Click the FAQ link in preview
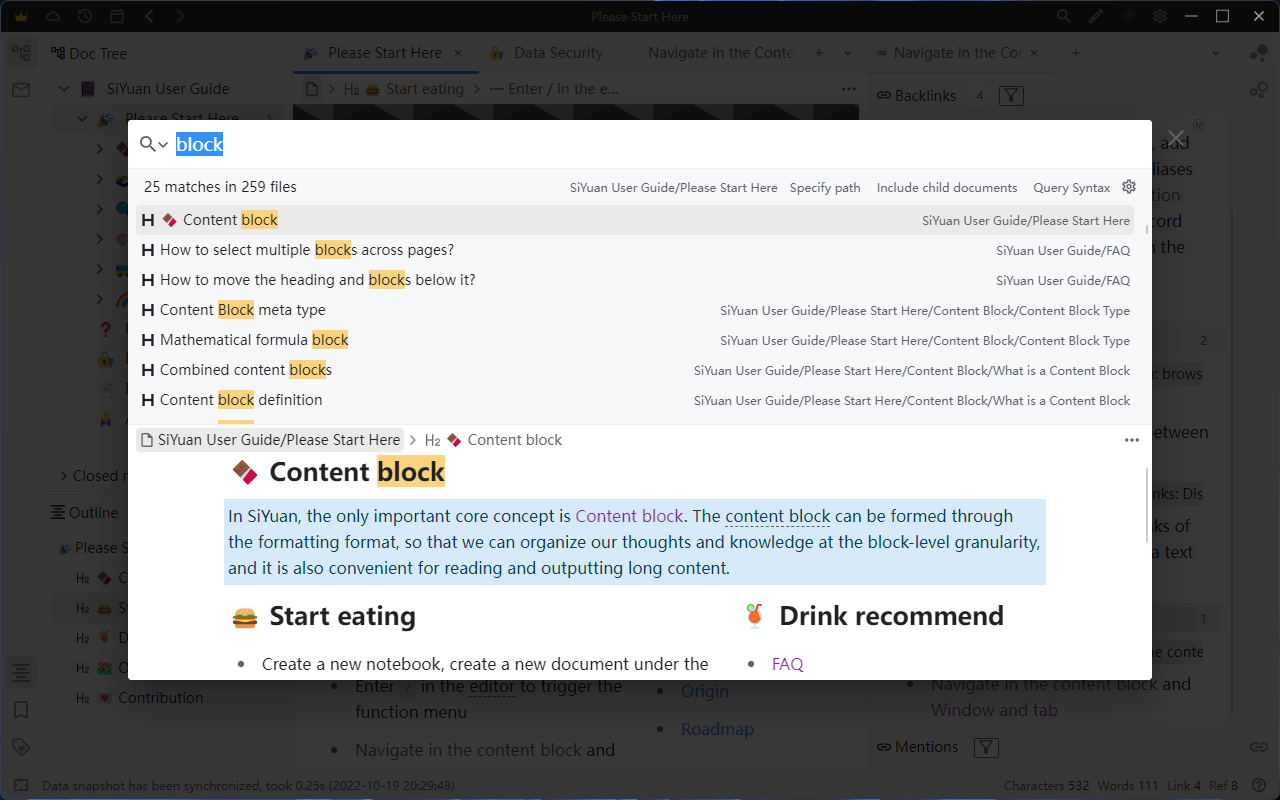The image size is (1280, 800). pyautogui.click(x=787, y=664)
